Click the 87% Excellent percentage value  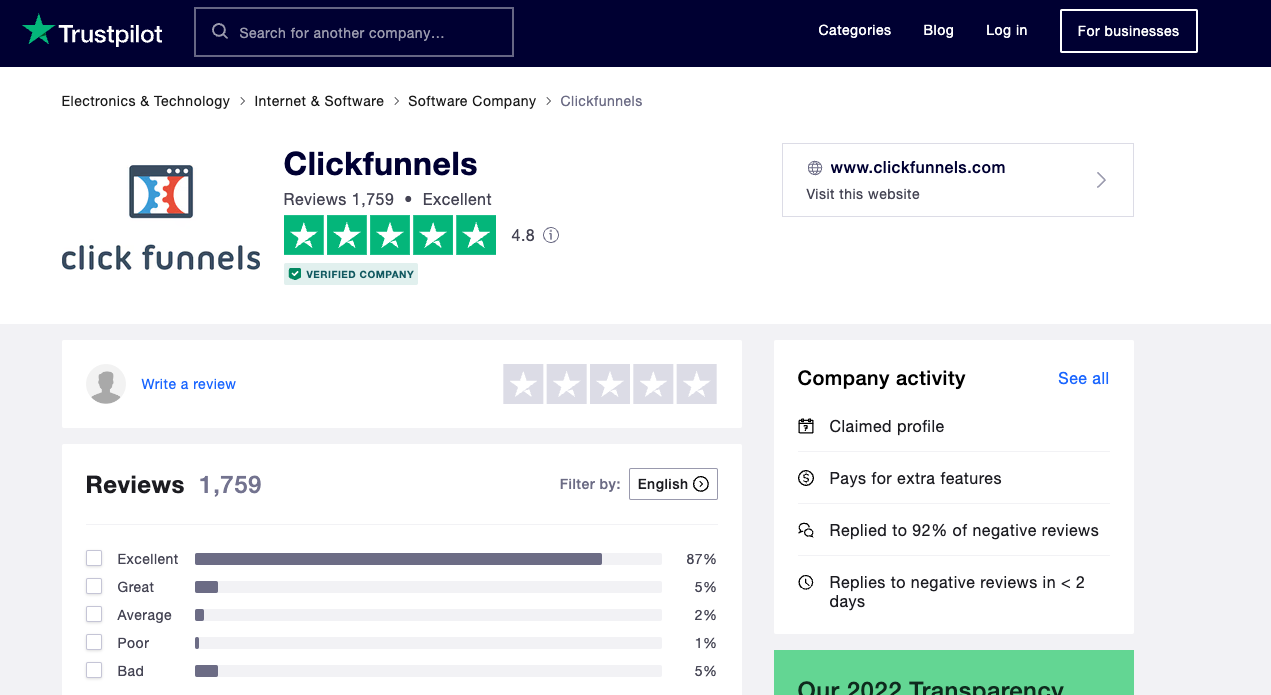click(701, 559)
